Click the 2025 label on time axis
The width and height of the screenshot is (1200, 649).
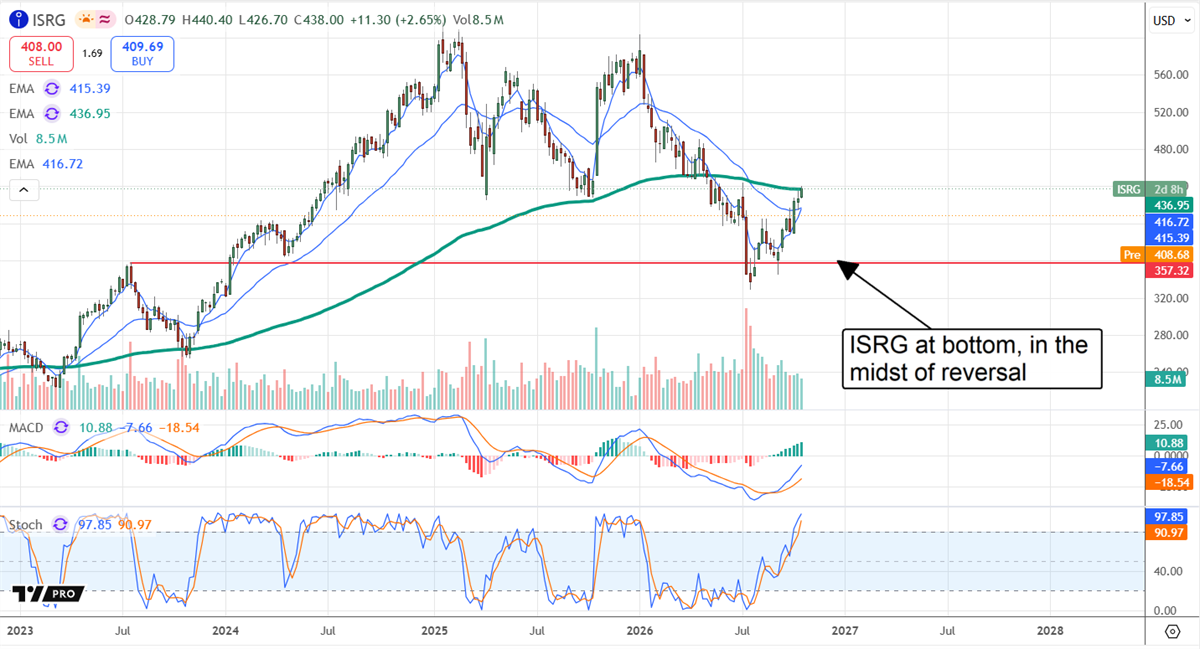435,631
